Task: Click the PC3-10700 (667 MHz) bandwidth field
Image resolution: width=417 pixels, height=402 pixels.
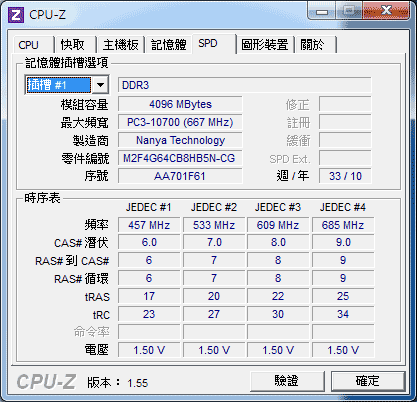Action: (x=180, y=122)
